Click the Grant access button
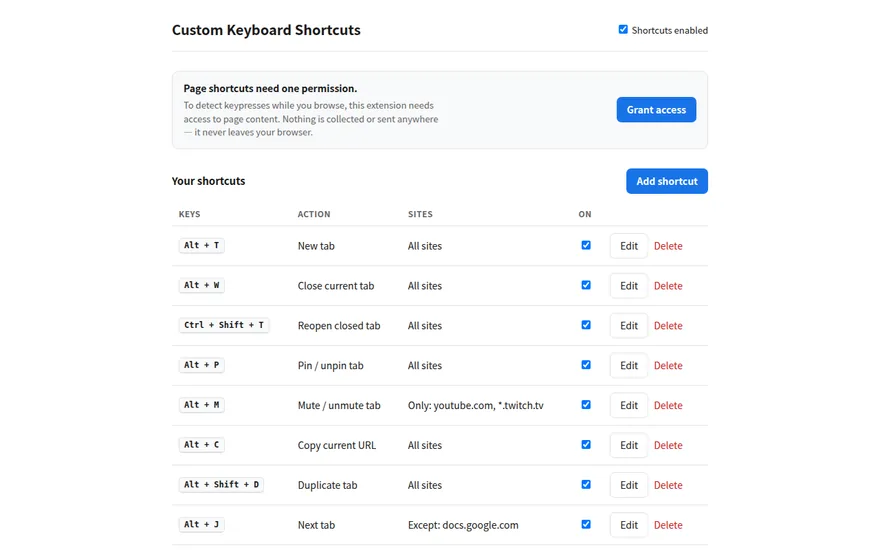Screen dimensions: 880x550 click(x=656, y=110)
